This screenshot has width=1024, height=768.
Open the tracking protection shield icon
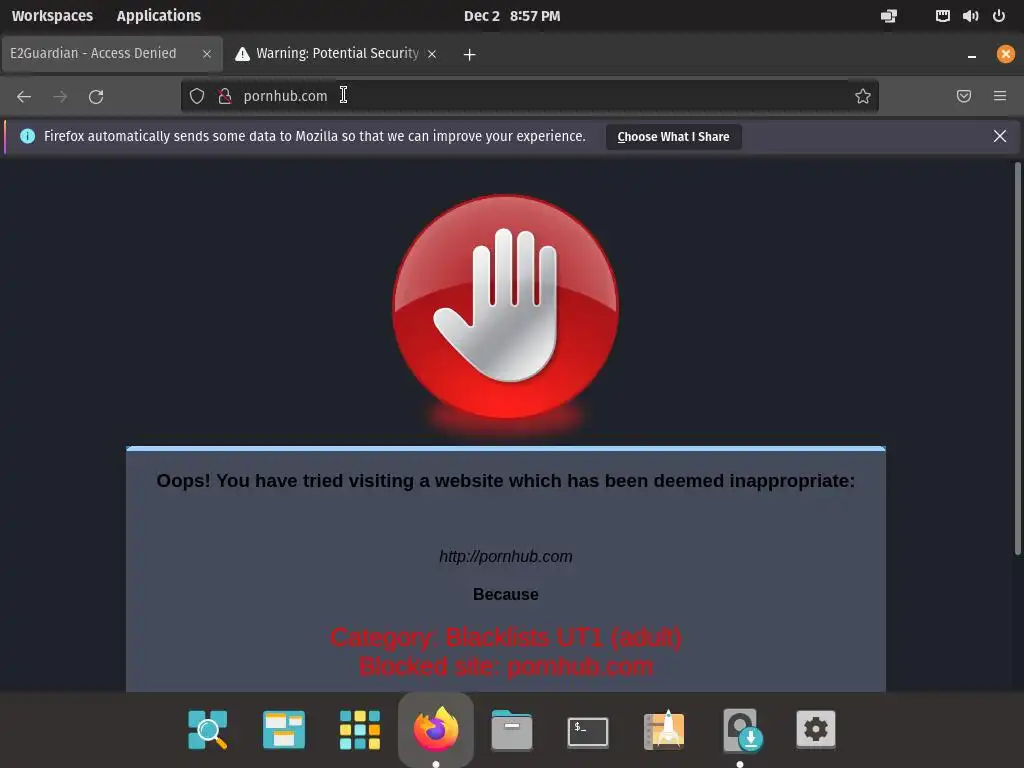point(197,96)
